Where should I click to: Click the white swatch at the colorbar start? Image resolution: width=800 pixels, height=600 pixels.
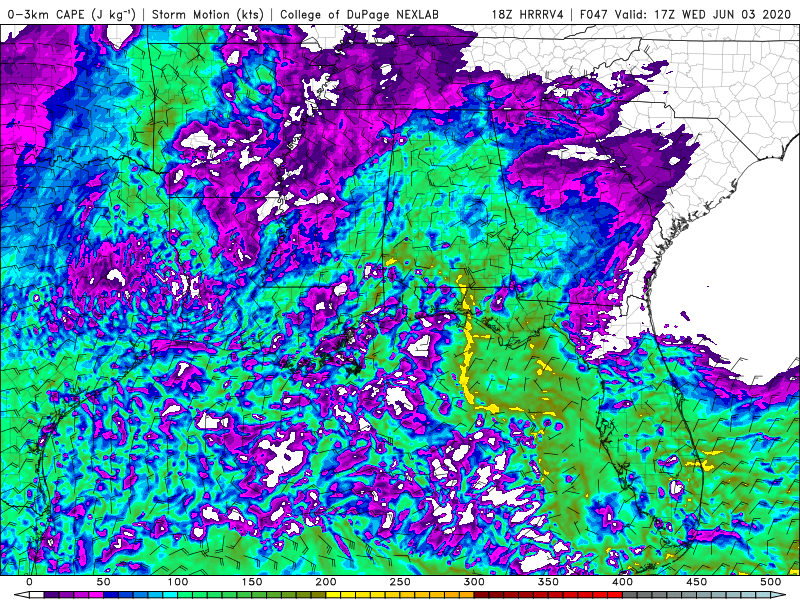click(x=37, y=595)
